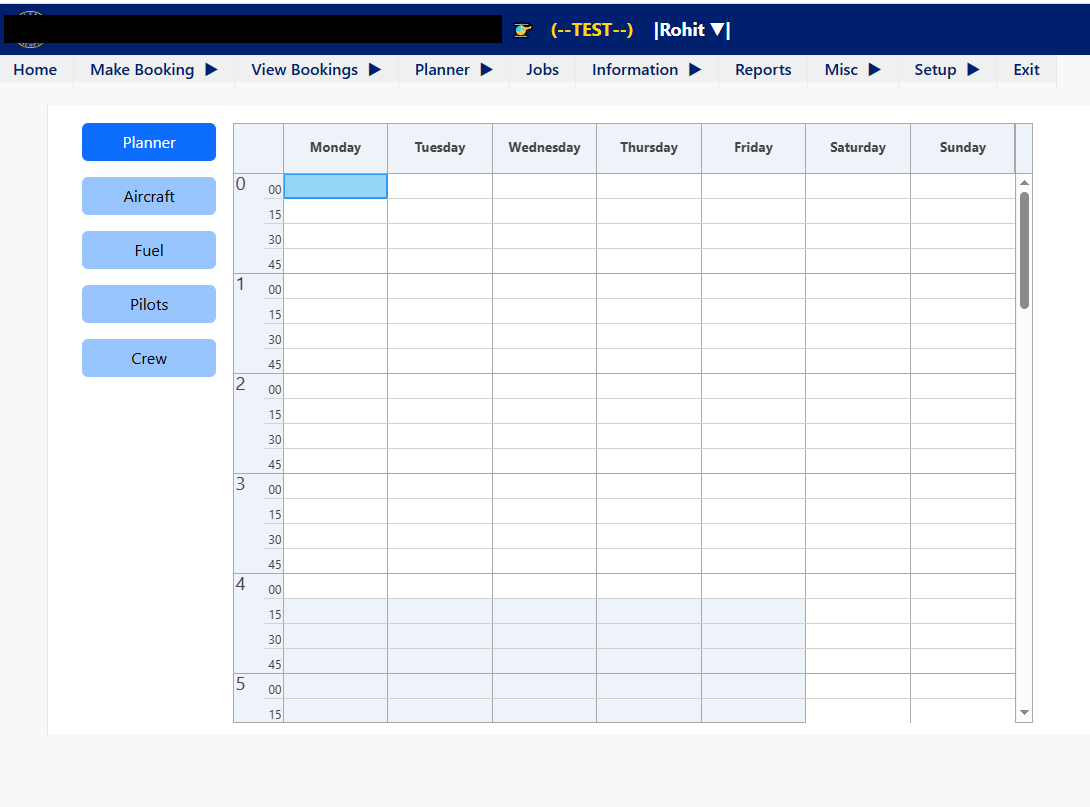Click Exit in the navigation bar
This screenshot has width=1090, height=807.
point(1026,70)
